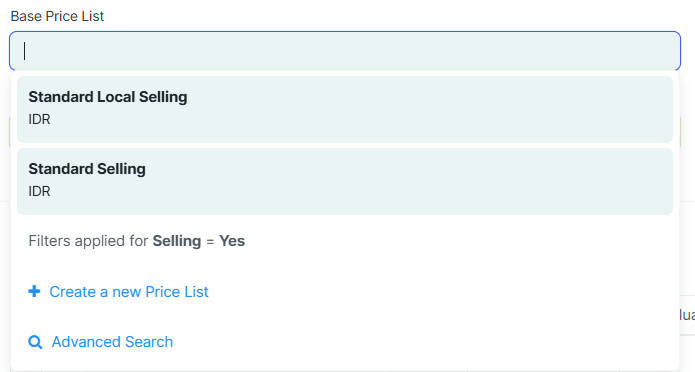The image size is (695, 372).
Task: Click the bold Standard Local Selling title text
Action: point(108,97)
